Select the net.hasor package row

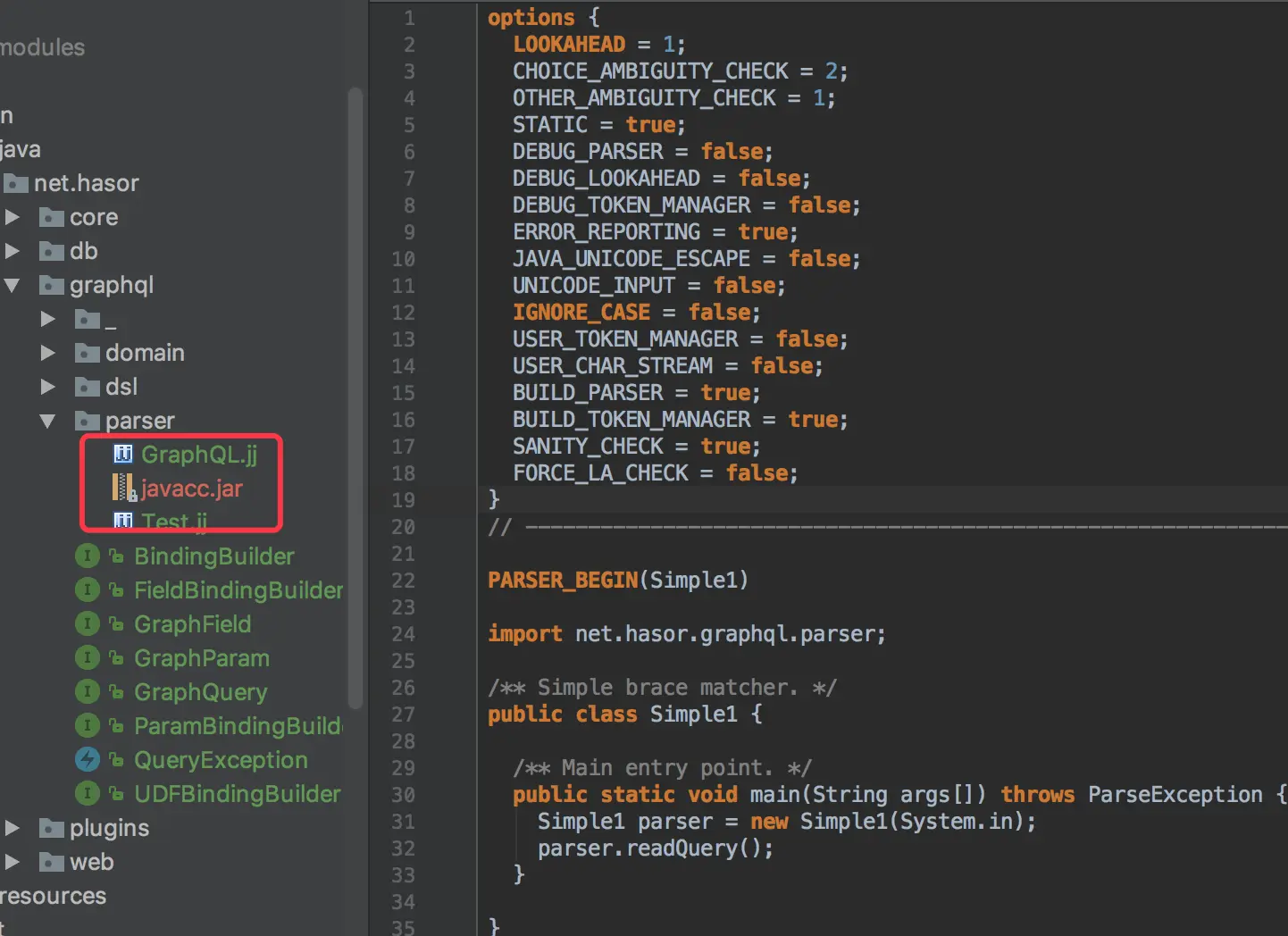coord(87,183)
